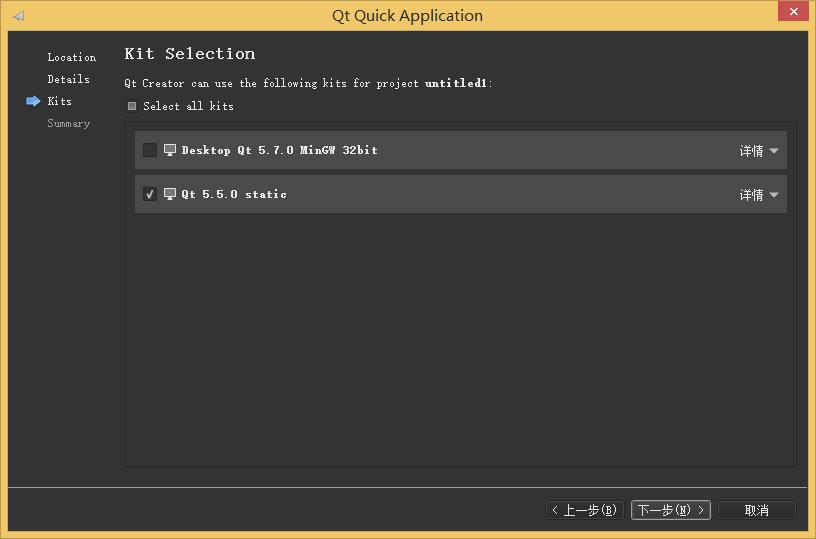Click the monitor icon of Qt 5.5.0 static kit

pos(170,194)
